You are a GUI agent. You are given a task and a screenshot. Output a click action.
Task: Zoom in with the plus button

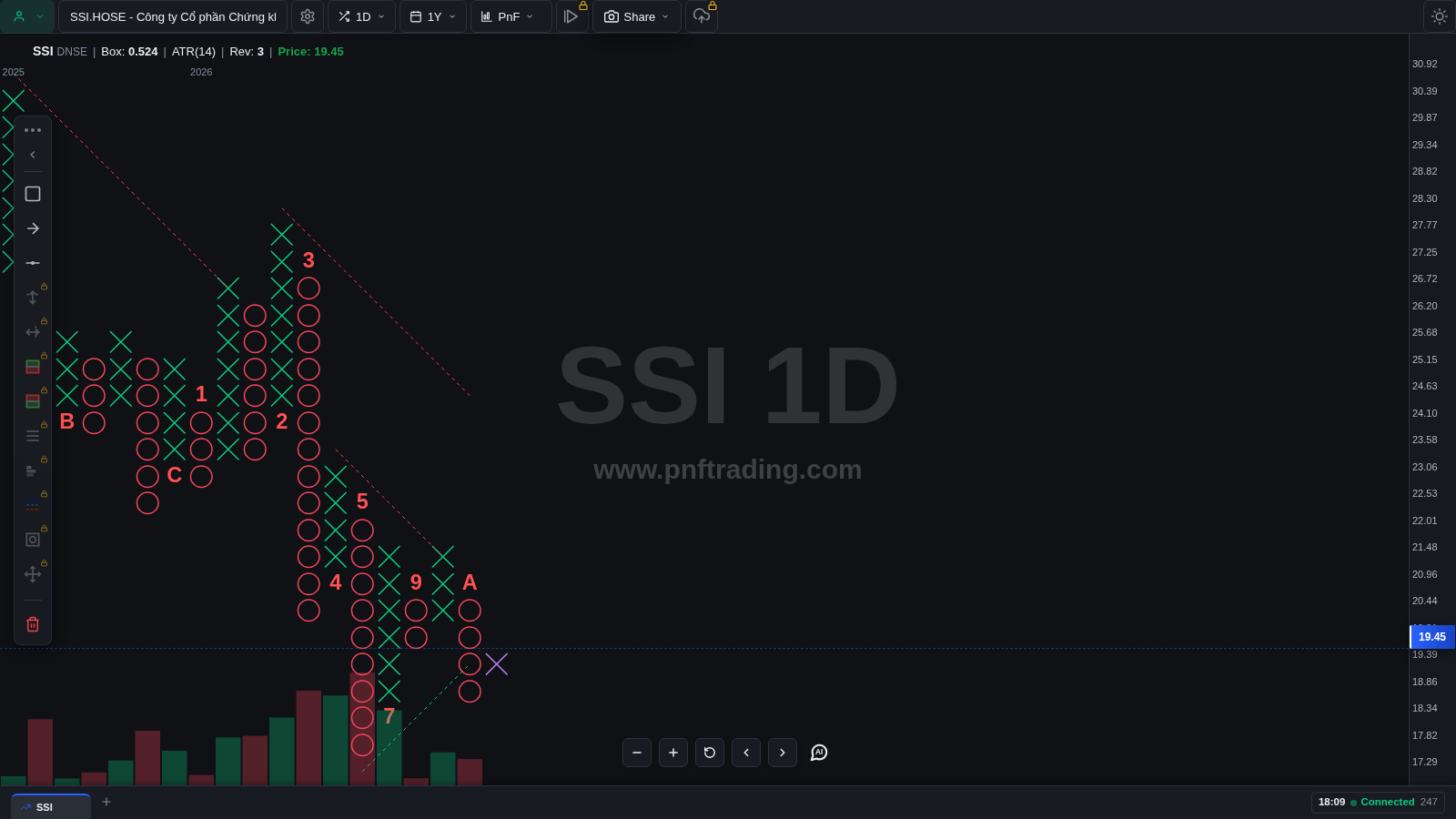[x=673, y=753]
